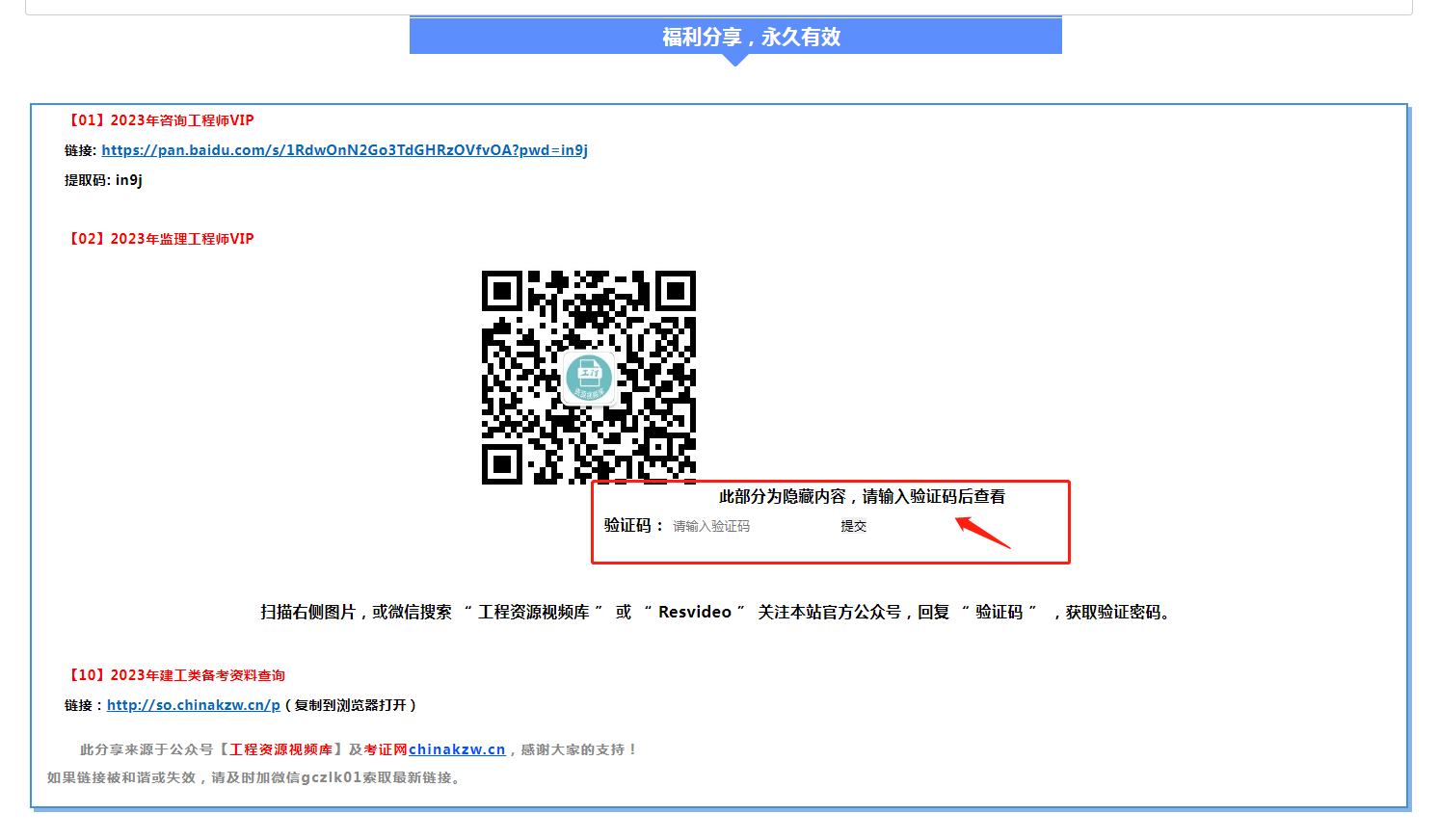Click the 提取码: in9j text
The image size is (1439, 840).
pos(103,180)
